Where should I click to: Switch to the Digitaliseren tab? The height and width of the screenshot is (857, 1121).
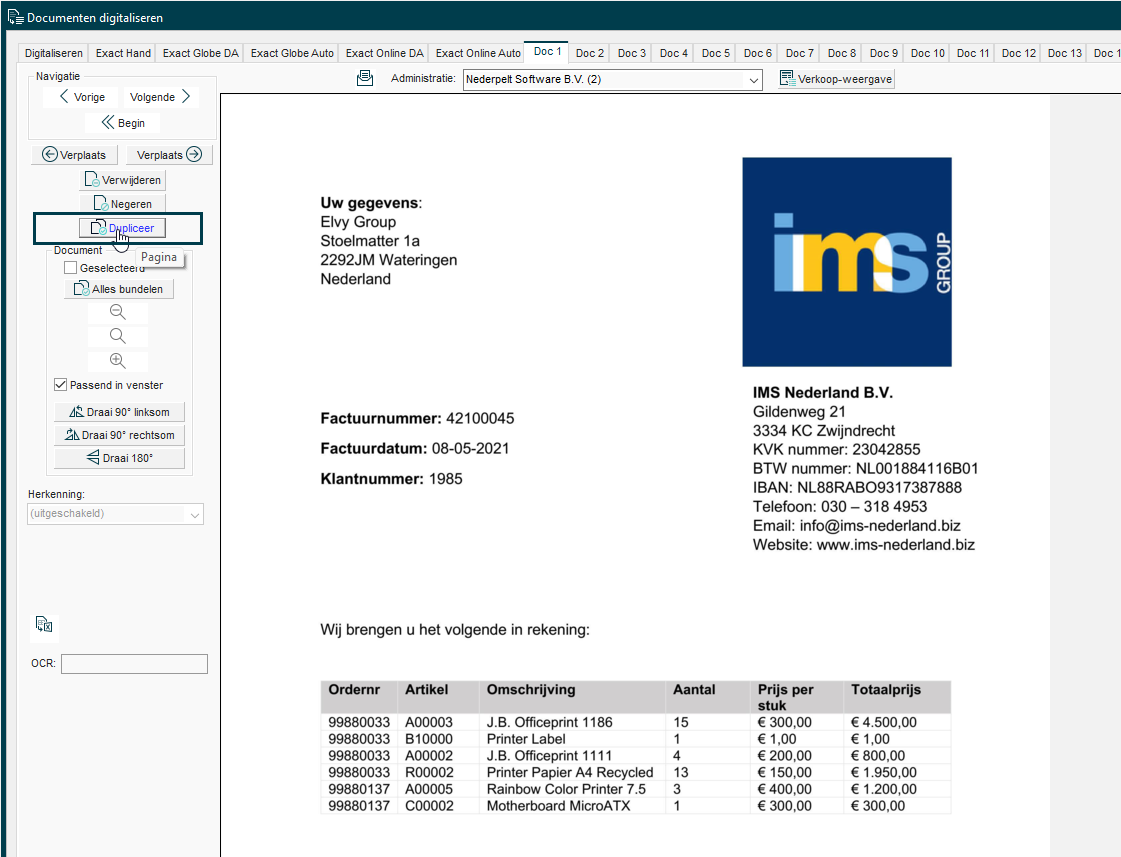(54, 53)
